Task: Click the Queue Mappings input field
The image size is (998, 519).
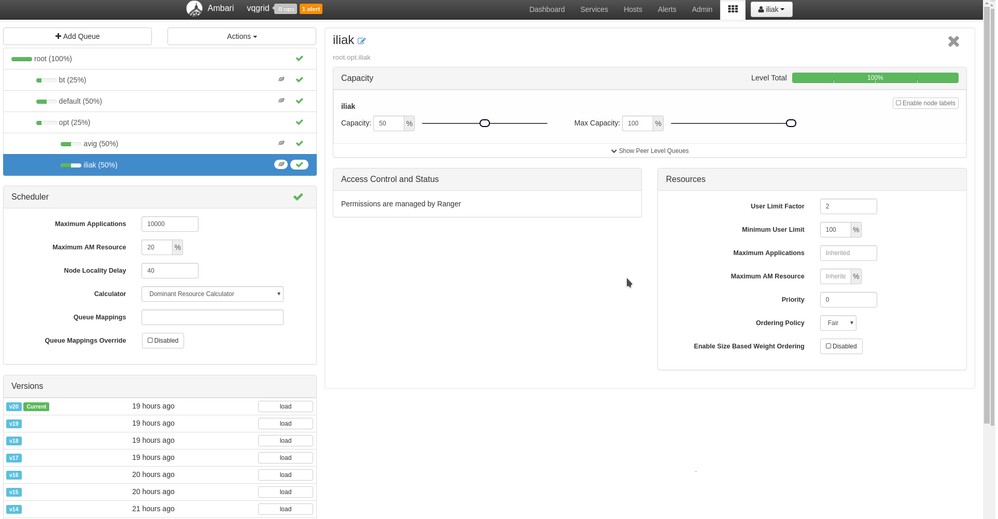Action: click(x=212, y=317)
